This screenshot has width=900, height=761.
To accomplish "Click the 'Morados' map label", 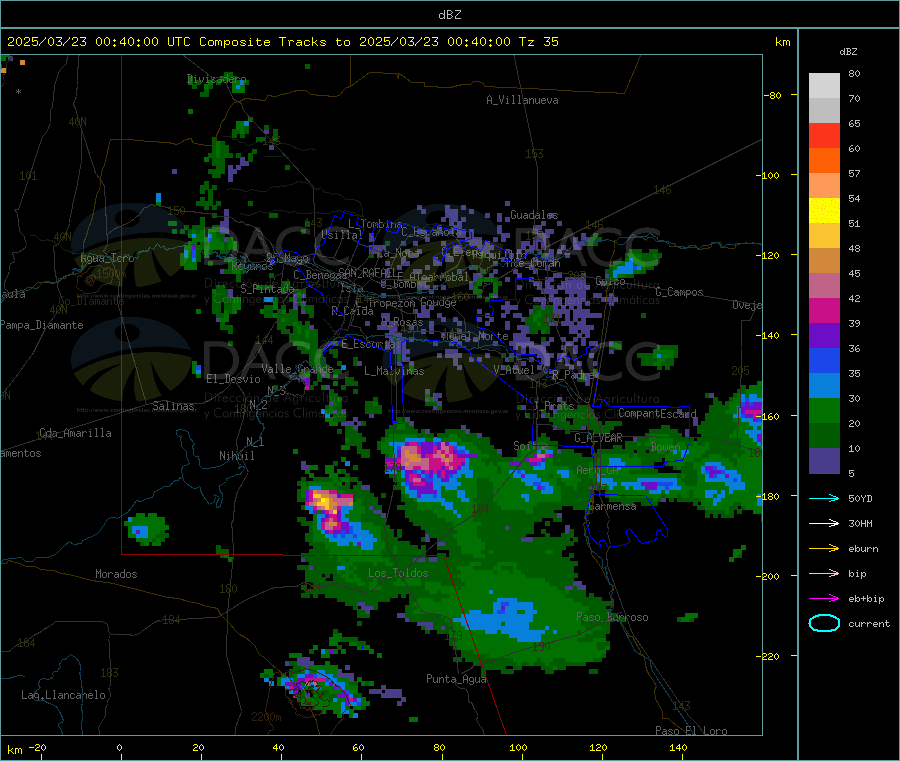I will click(116, 574).
